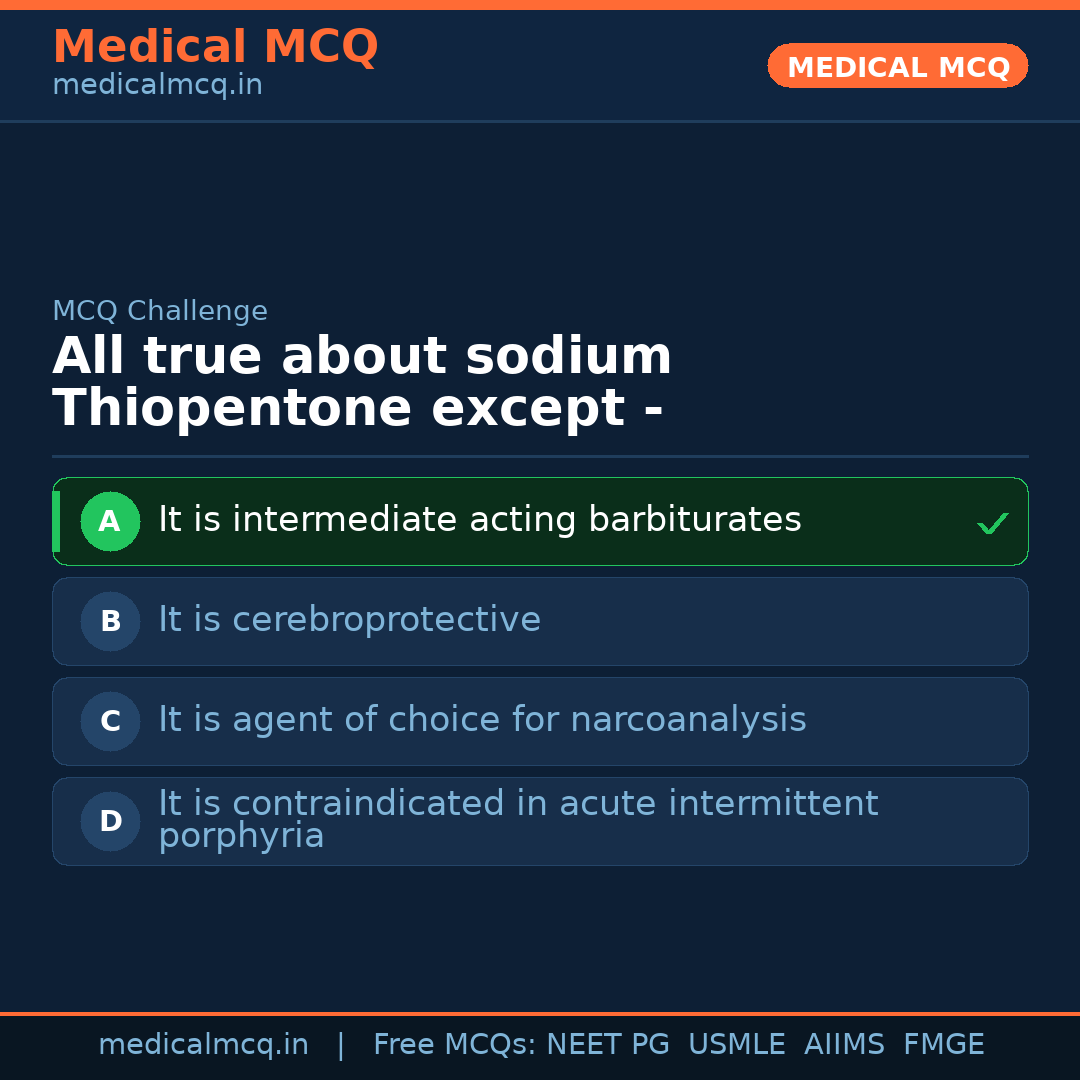Viewport: 1080px width, 1080px height.
Task: Pick the 'It is cerebroprotective' answer text
Action: [349, 620]
